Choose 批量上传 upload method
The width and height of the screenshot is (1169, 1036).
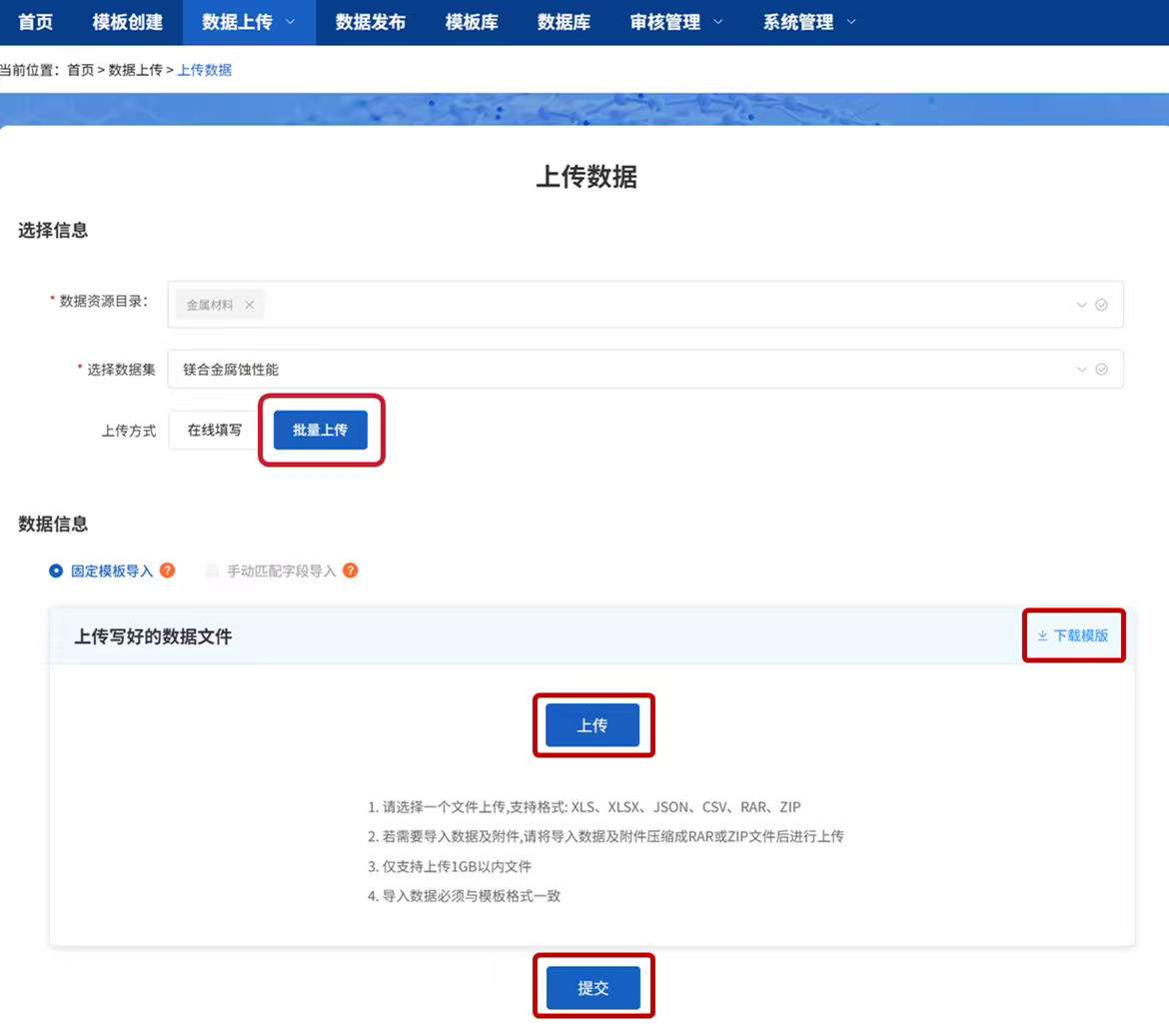coord(320,431)
